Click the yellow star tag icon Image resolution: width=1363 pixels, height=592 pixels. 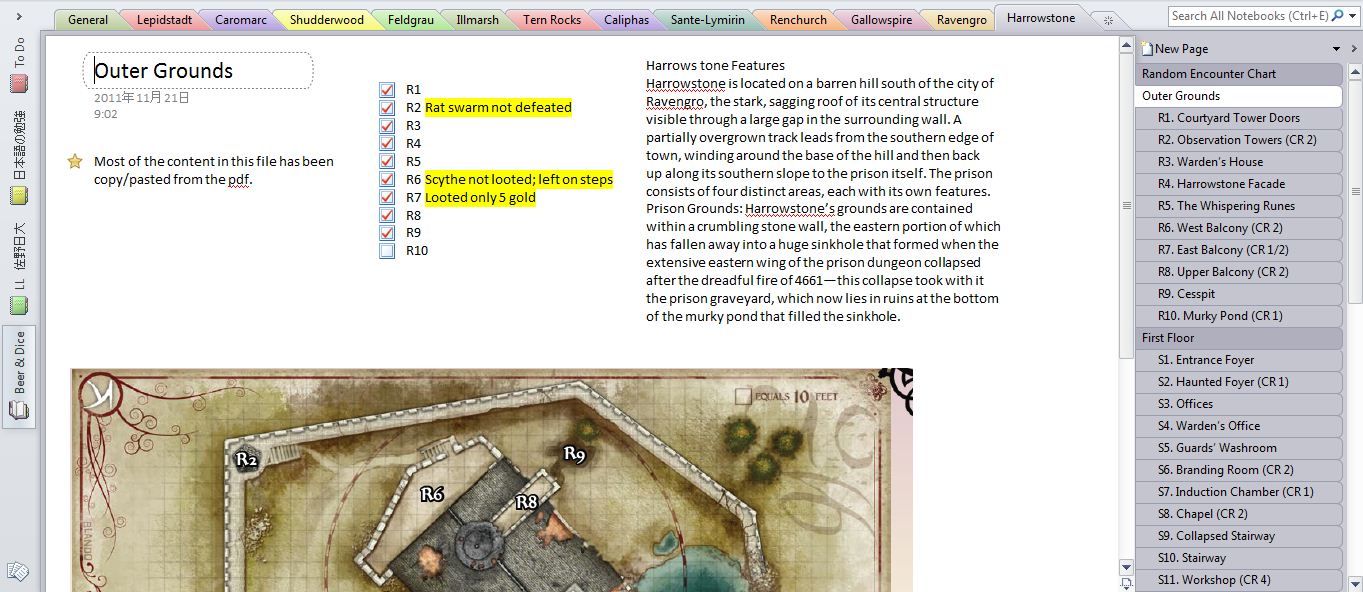tap(74, 161)
